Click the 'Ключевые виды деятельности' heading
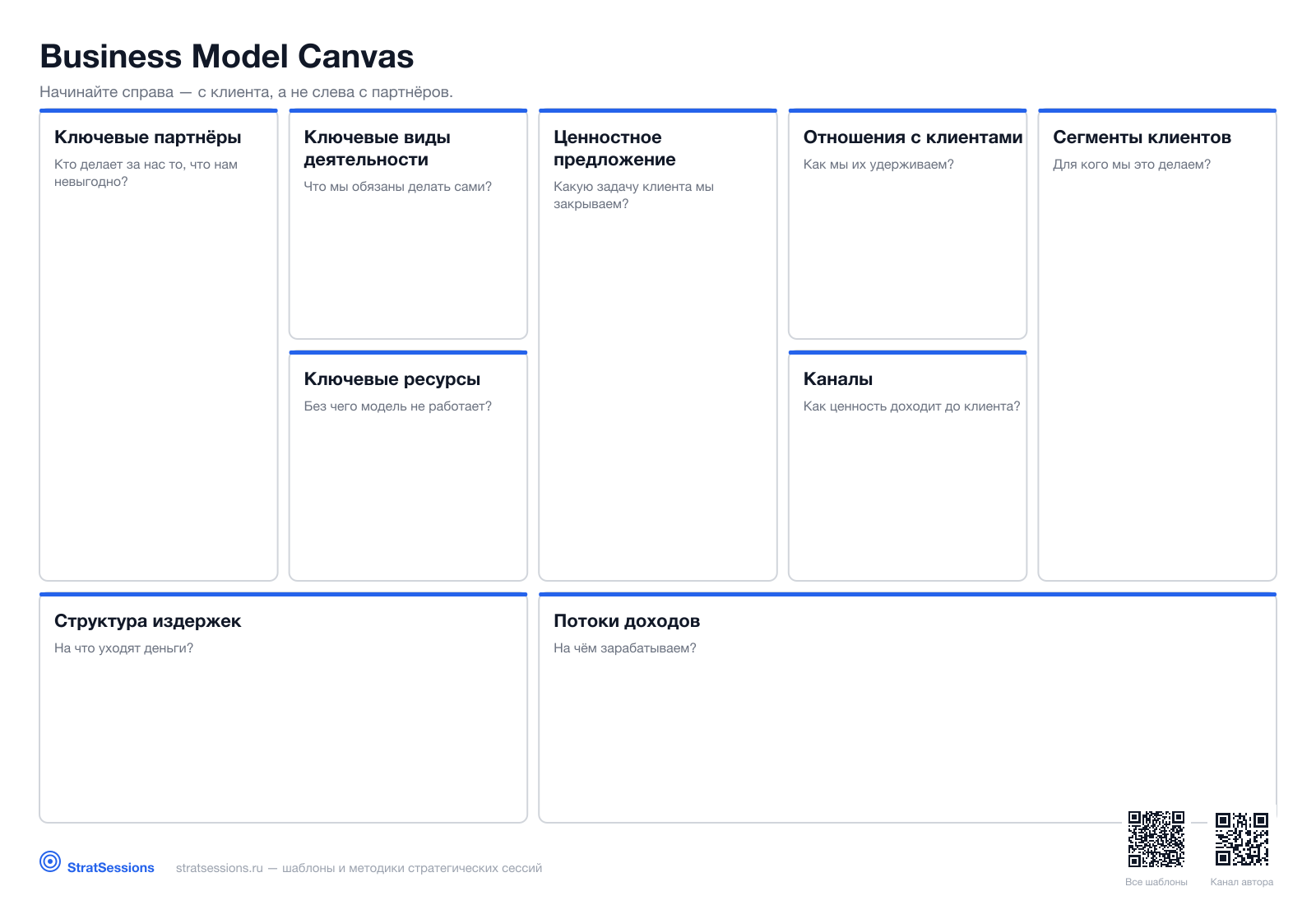Screen dimensions: 1316x905 [378, 148]
